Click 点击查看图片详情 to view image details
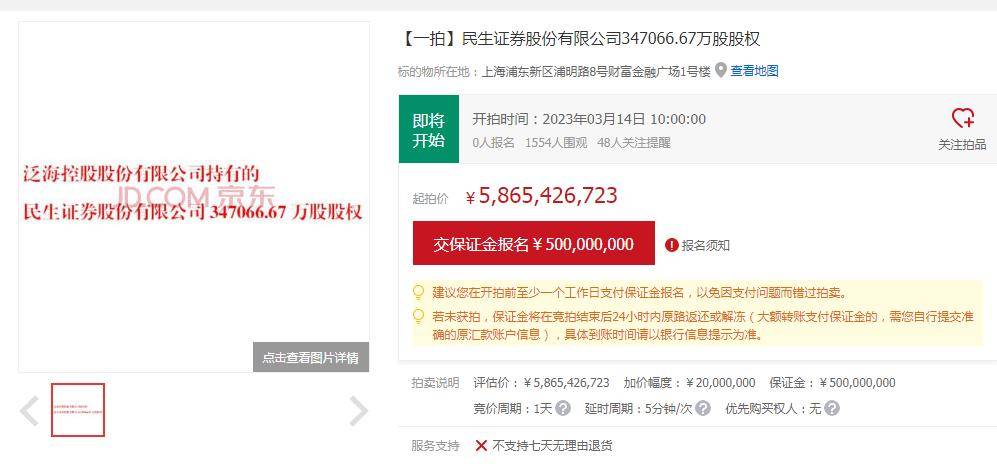This screenshot has height=467, width=997. [311, 358]
